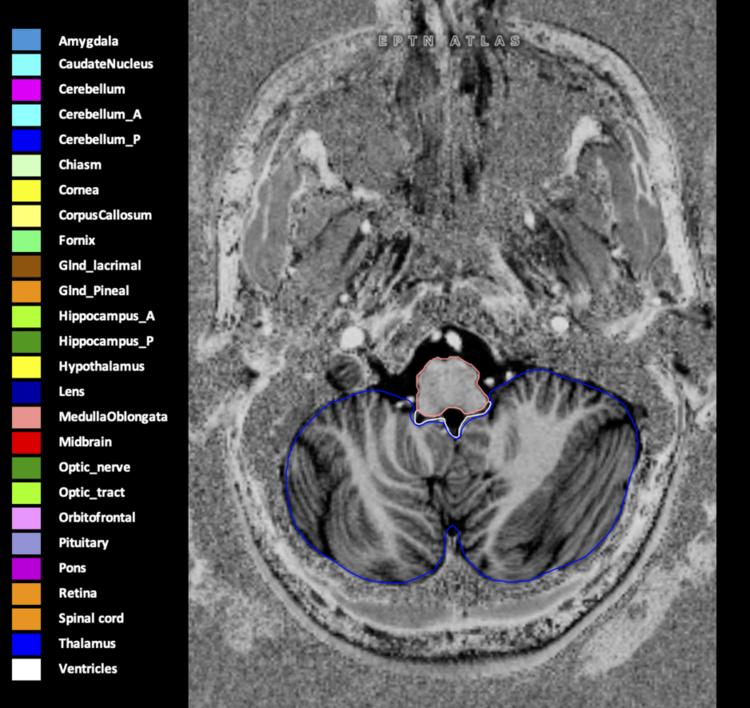Viewport: 750px width, 708px height.
Task: Select the 'Midbrain' legend label
Action: (85, 442)
